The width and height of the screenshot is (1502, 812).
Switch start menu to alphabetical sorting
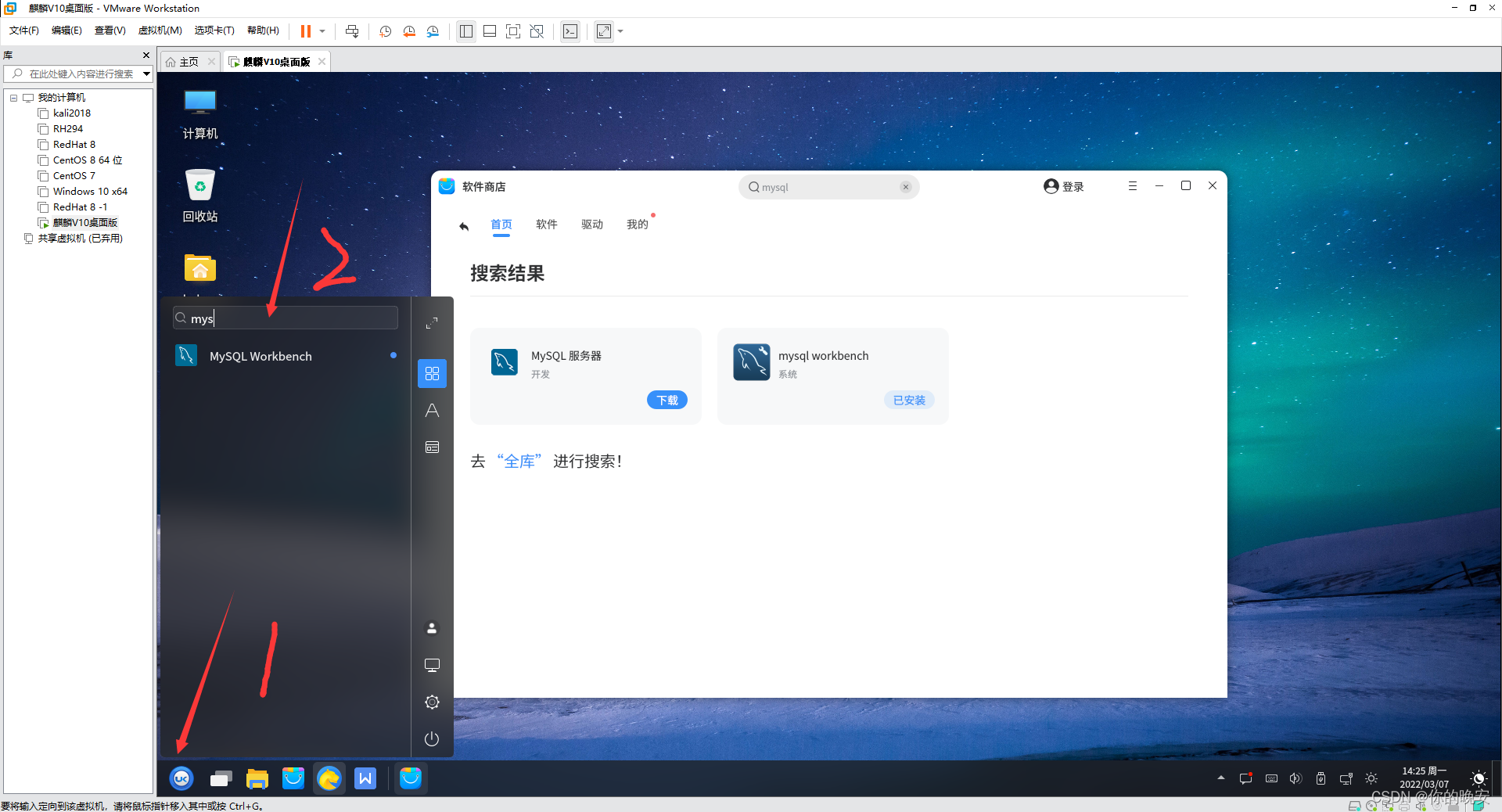432,411
